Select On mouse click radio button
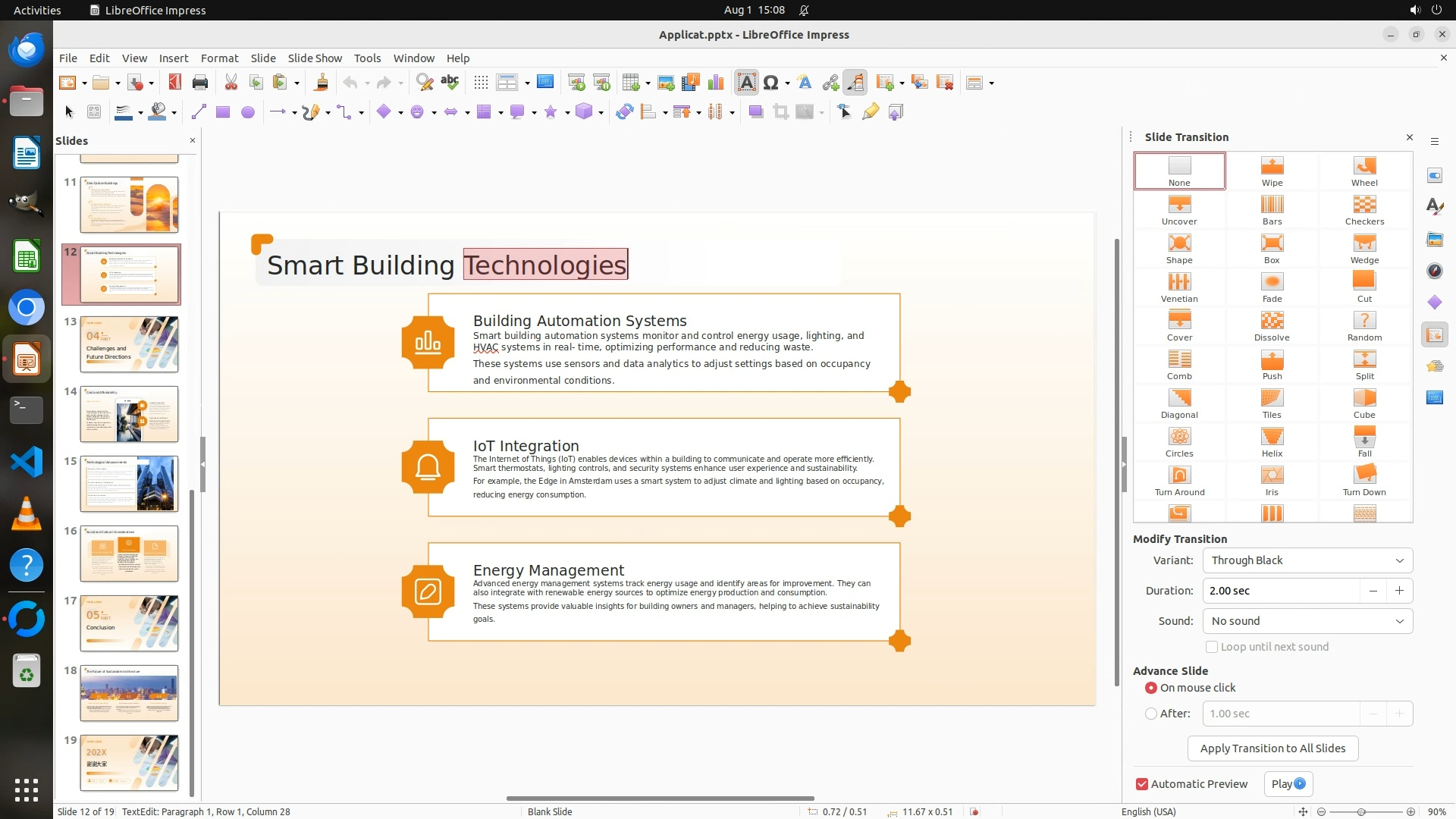The image size is (1456, 819). click(x=1151, y=688)
